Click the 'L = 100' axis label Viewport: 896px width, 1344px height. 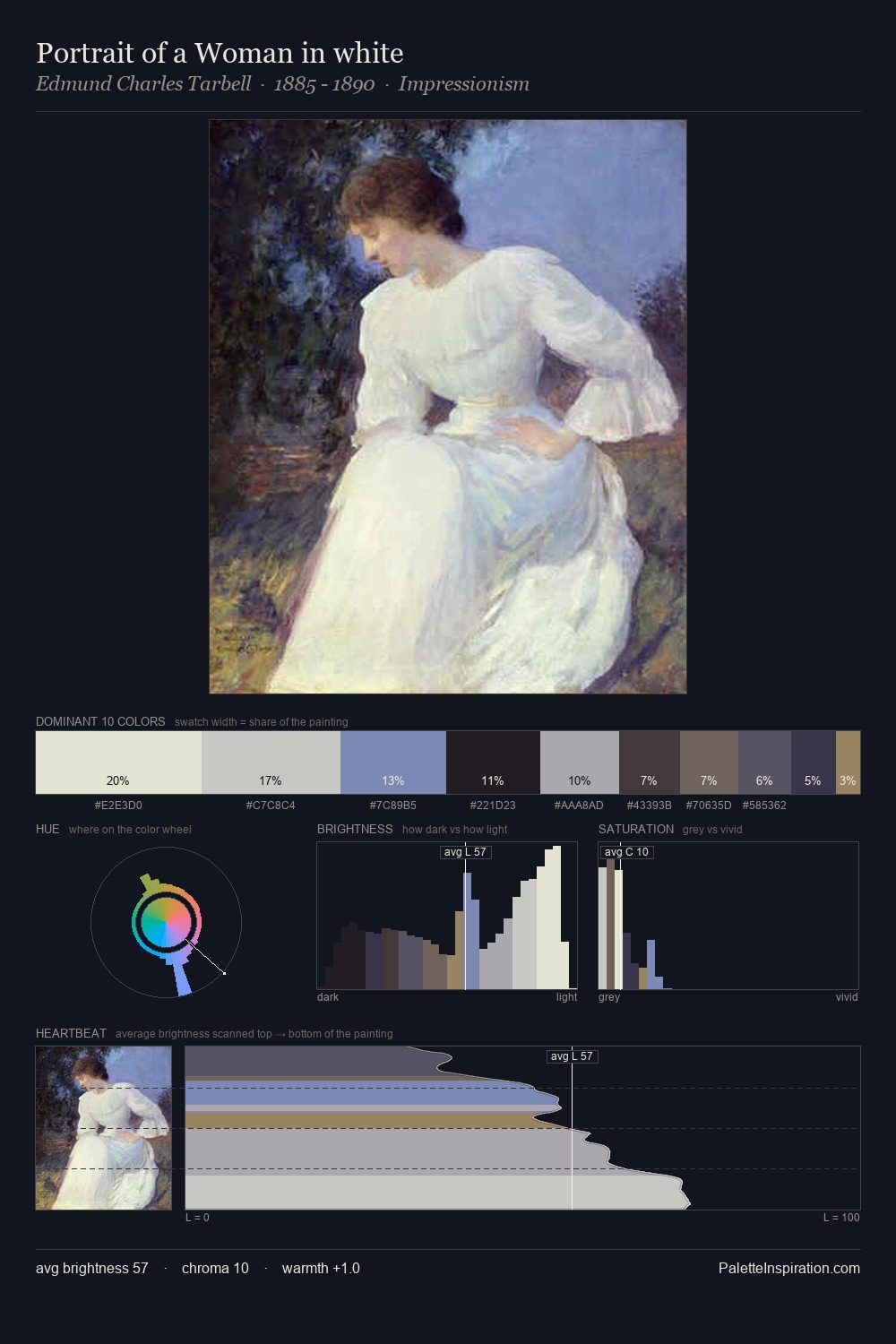click(841, 1218)
